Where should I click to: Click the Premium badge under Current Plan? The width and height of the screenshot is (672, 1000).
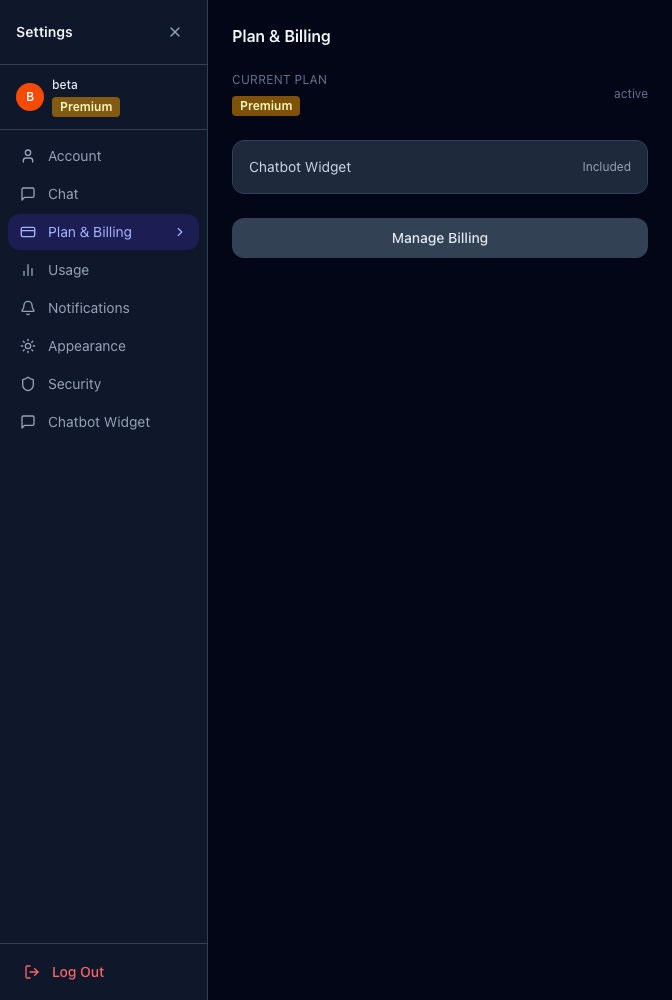[x=266, y=106]
